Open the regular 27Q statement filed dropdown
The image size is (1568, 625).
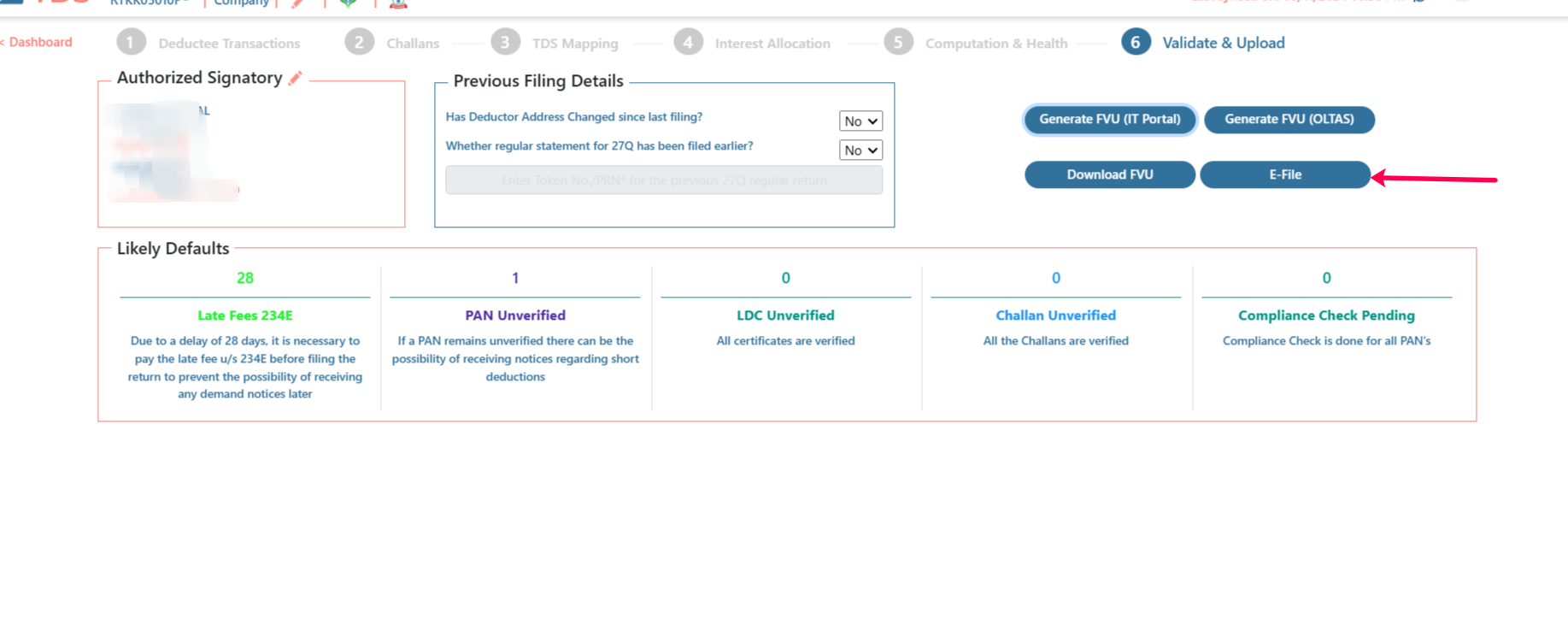pos(860,150)
